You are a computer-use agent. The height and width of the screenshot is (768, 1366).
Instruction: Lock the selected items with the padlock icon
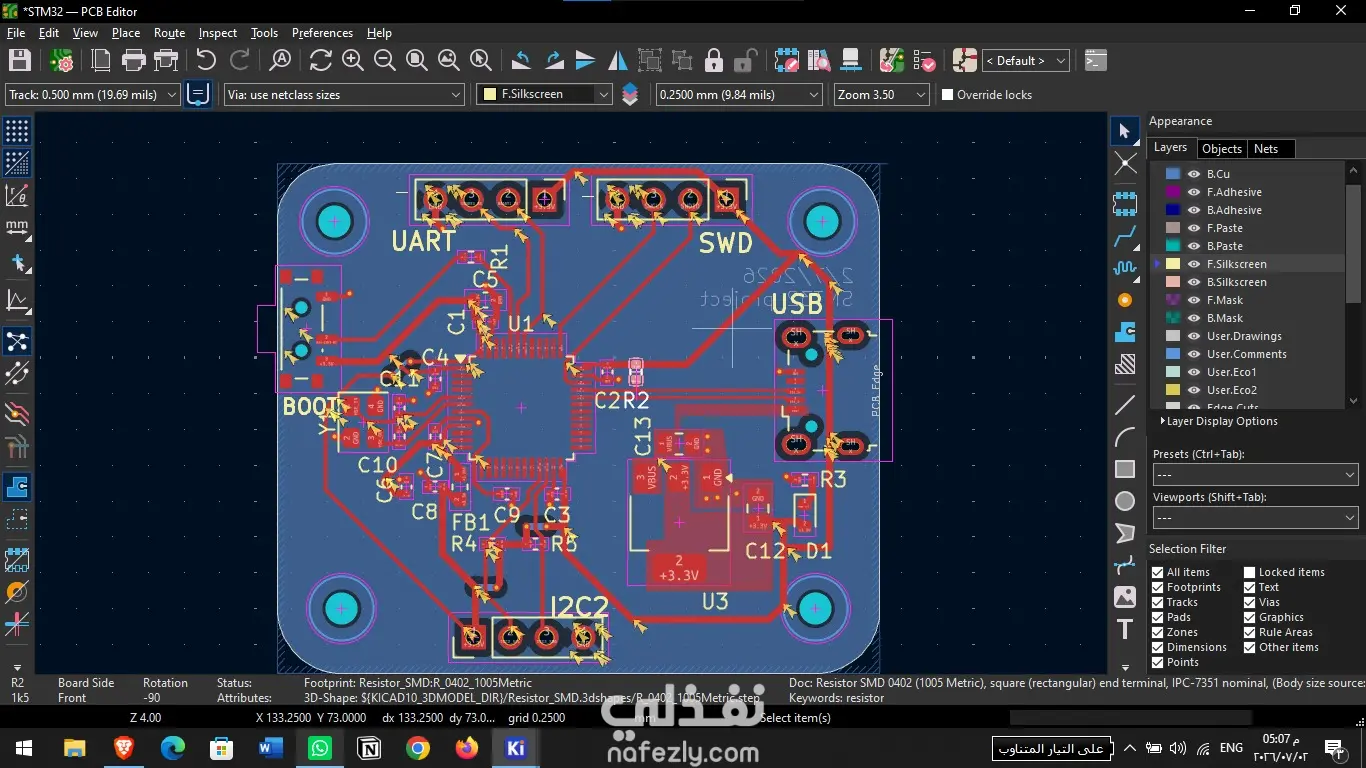(x=714, y=61)
